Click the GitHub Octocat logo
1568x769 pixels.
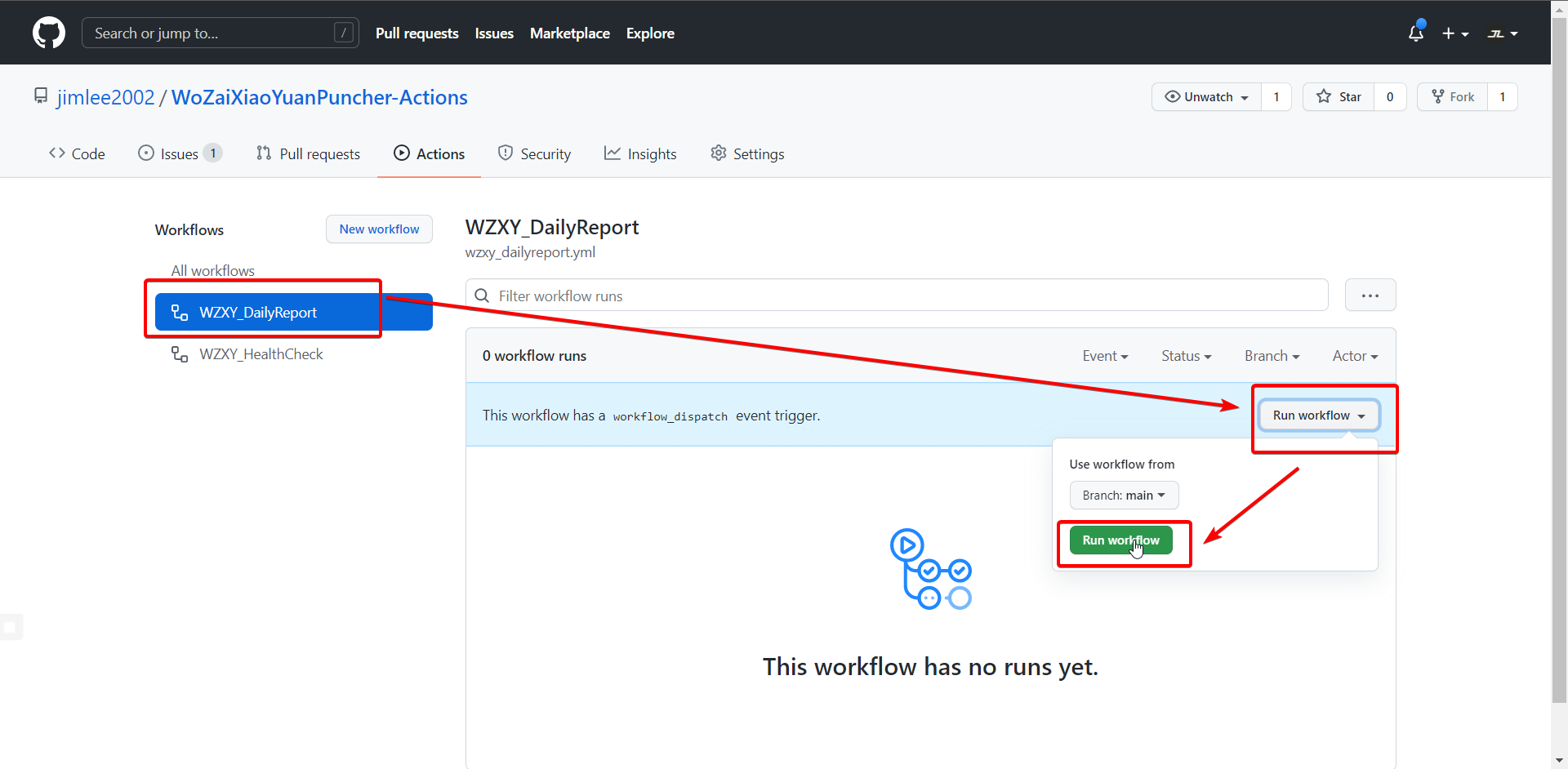point(49,33)
